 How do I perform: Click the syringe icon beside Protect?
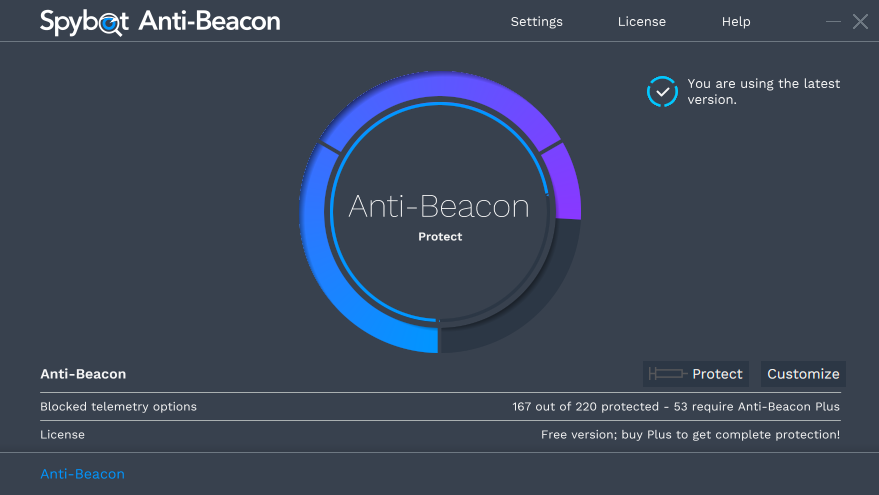click(667, 374)
